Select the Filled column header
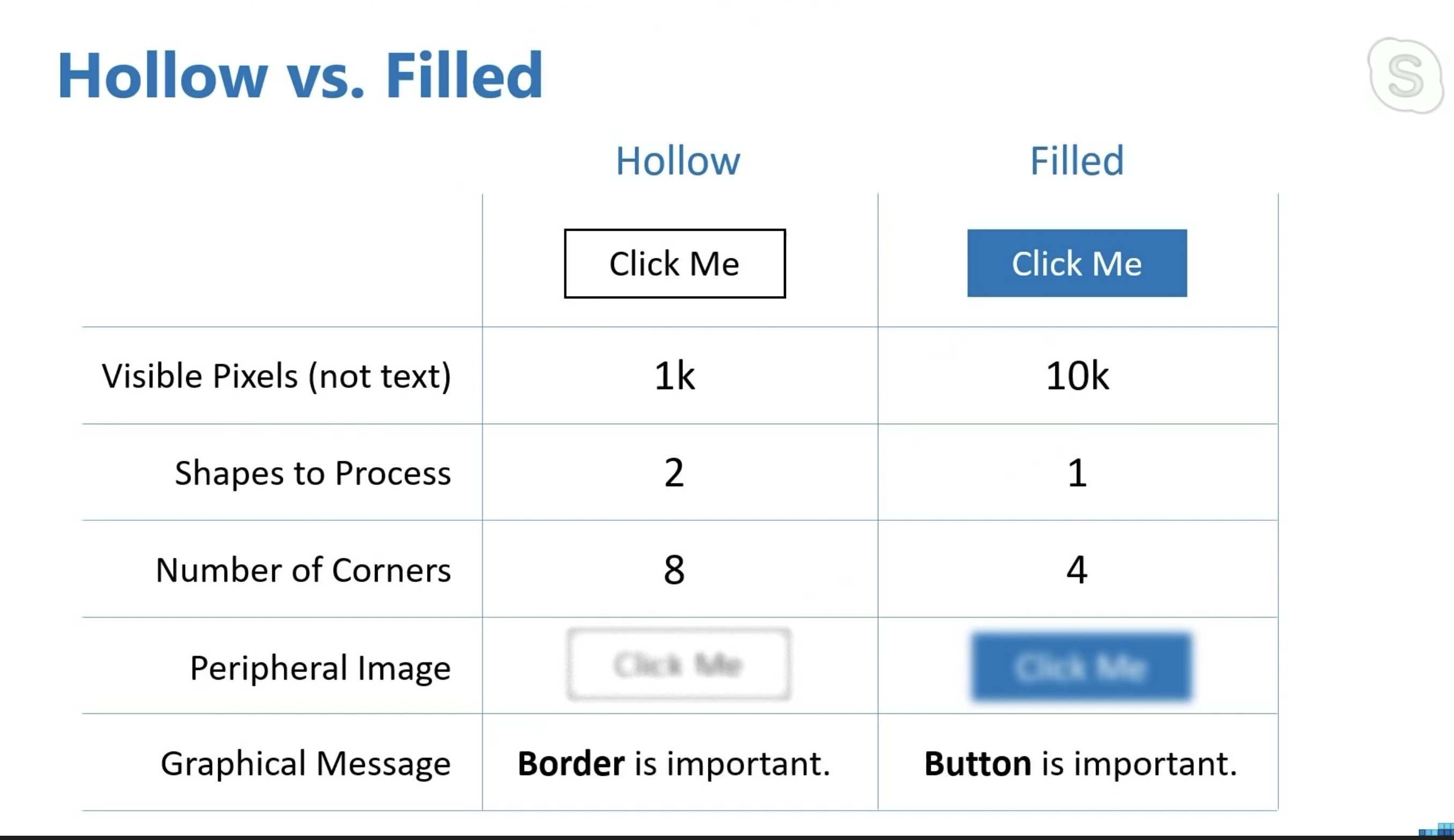This screenshot has height=840, width=1454. [x=1077, y=160]
